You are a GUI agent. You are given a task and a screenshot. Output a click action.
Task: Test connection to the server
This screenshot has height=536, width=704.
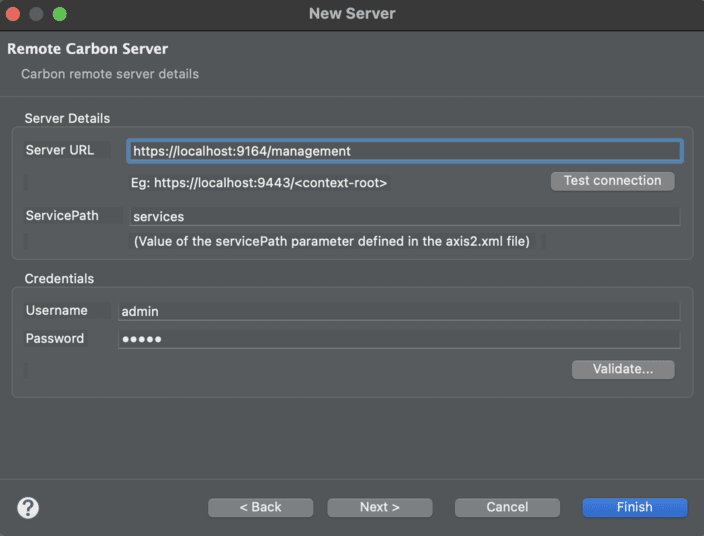[612, 181]
